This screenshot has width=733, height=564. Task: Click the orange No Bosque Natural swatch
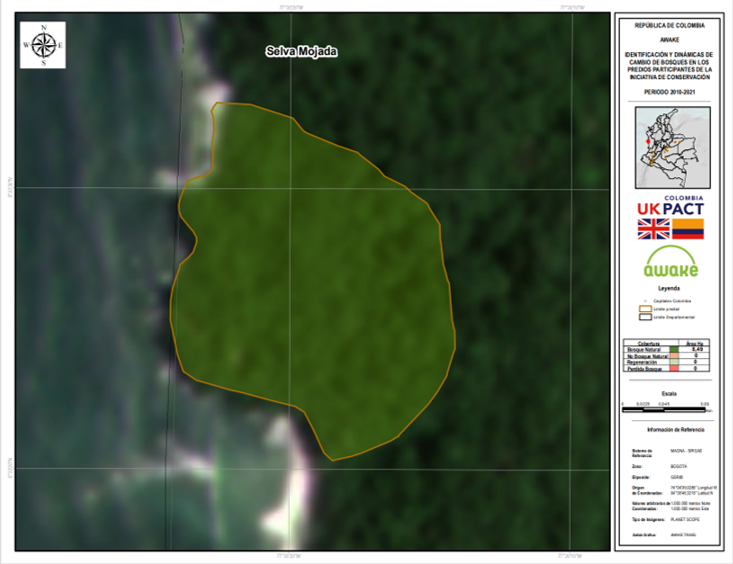coord(674,356)
